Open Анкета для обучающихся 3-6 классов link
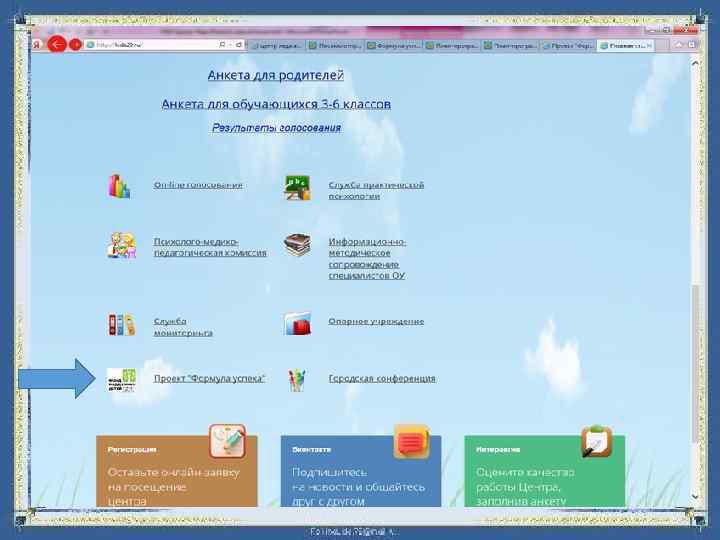This screenshot has width=720, height=540. pos(276,104)
